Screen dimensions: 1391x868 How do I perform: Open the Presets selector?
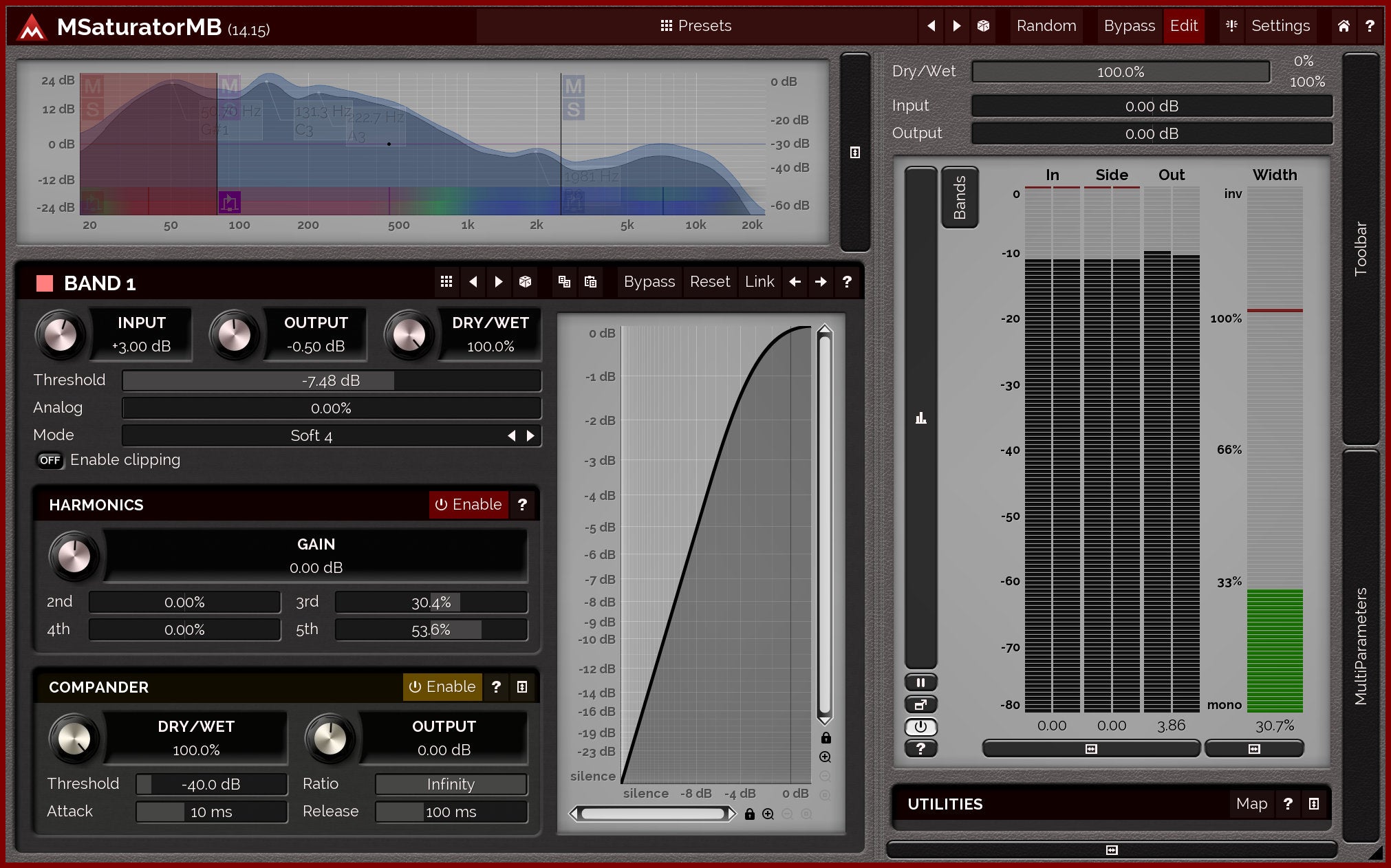[x=696, y=26]
